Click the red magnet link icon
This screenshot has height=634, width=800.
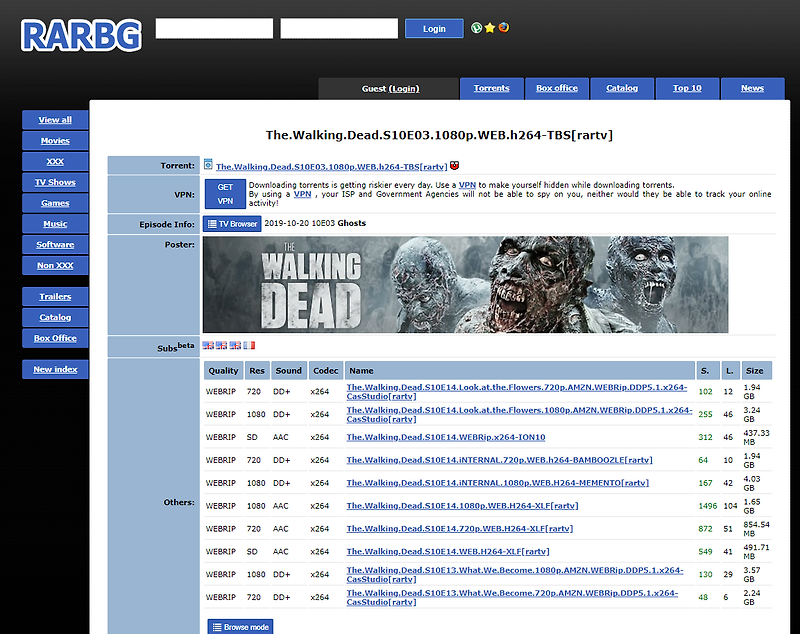point(455,166)
